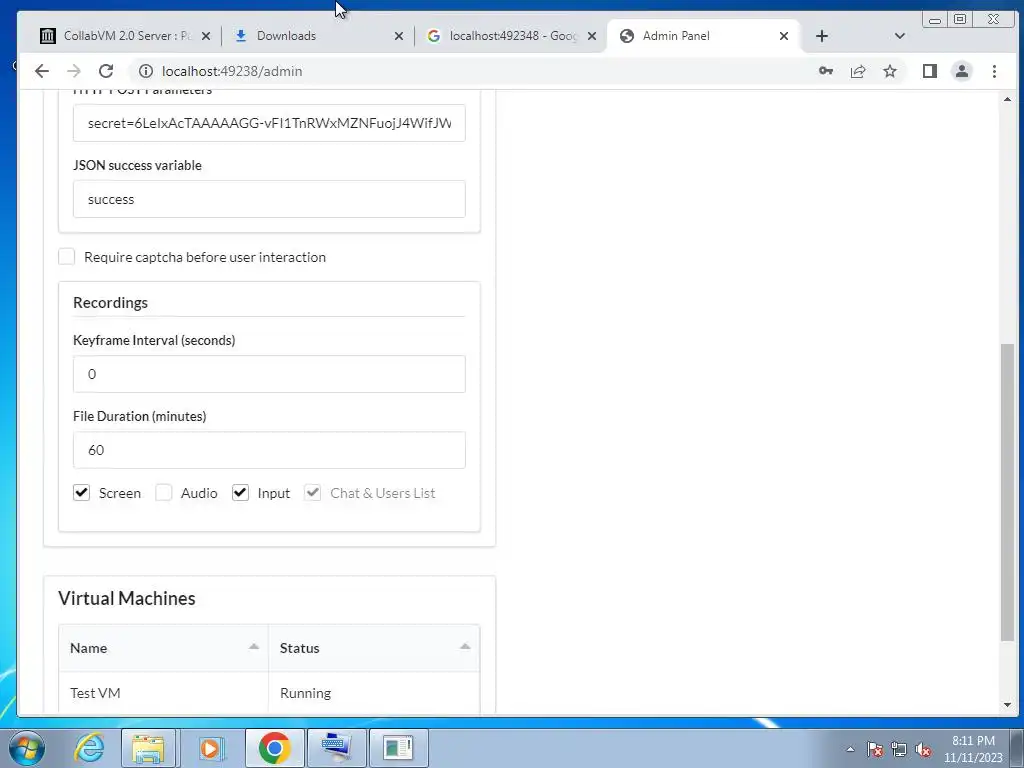This screenshot has width=1024, height=768.
Task: Click the Virtual Machines heading
Action: click(x=127, y=598)
